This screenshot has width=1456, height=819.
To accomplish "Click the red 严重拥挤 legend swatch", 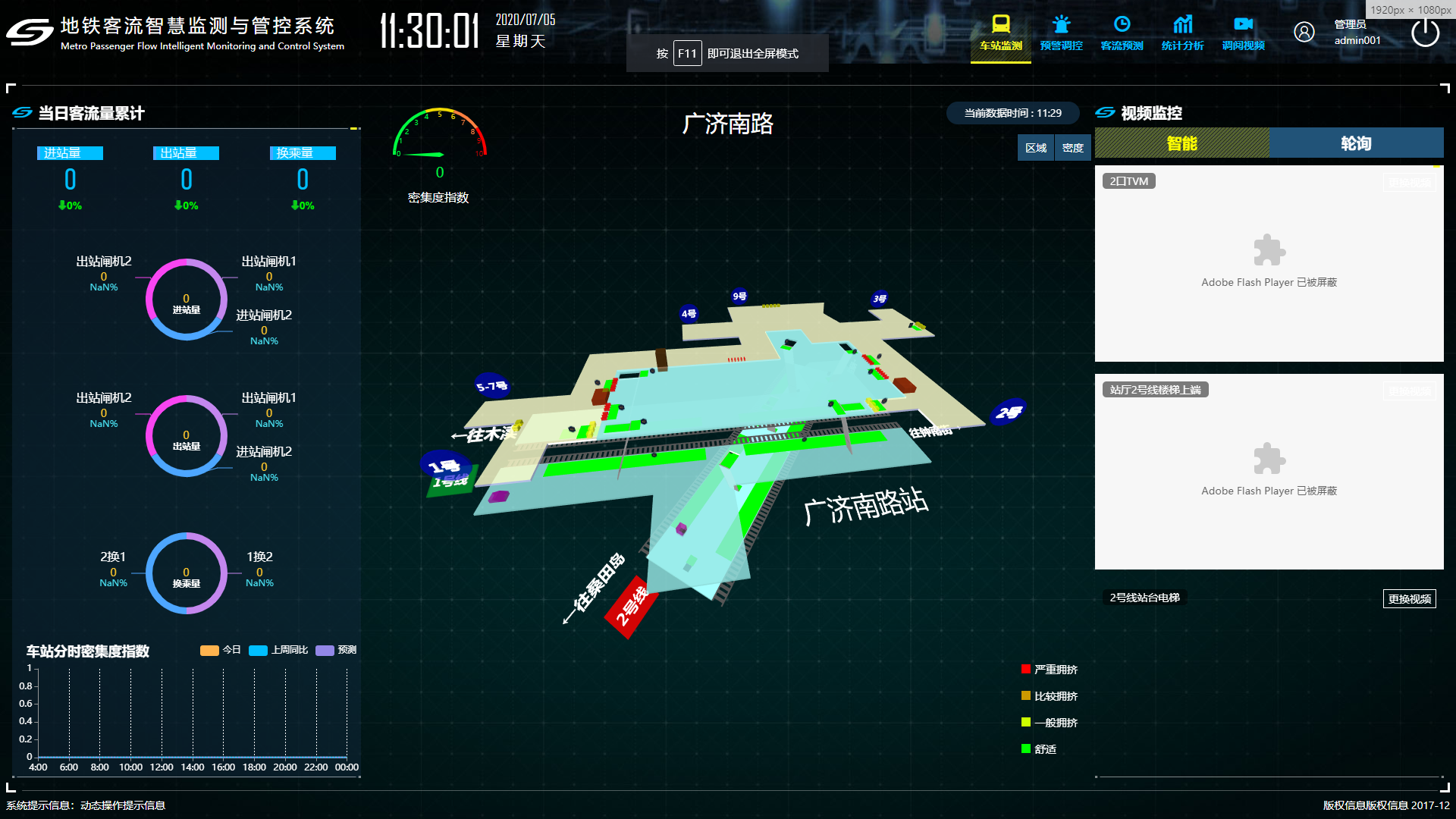I will click(x=1026, y=669).
